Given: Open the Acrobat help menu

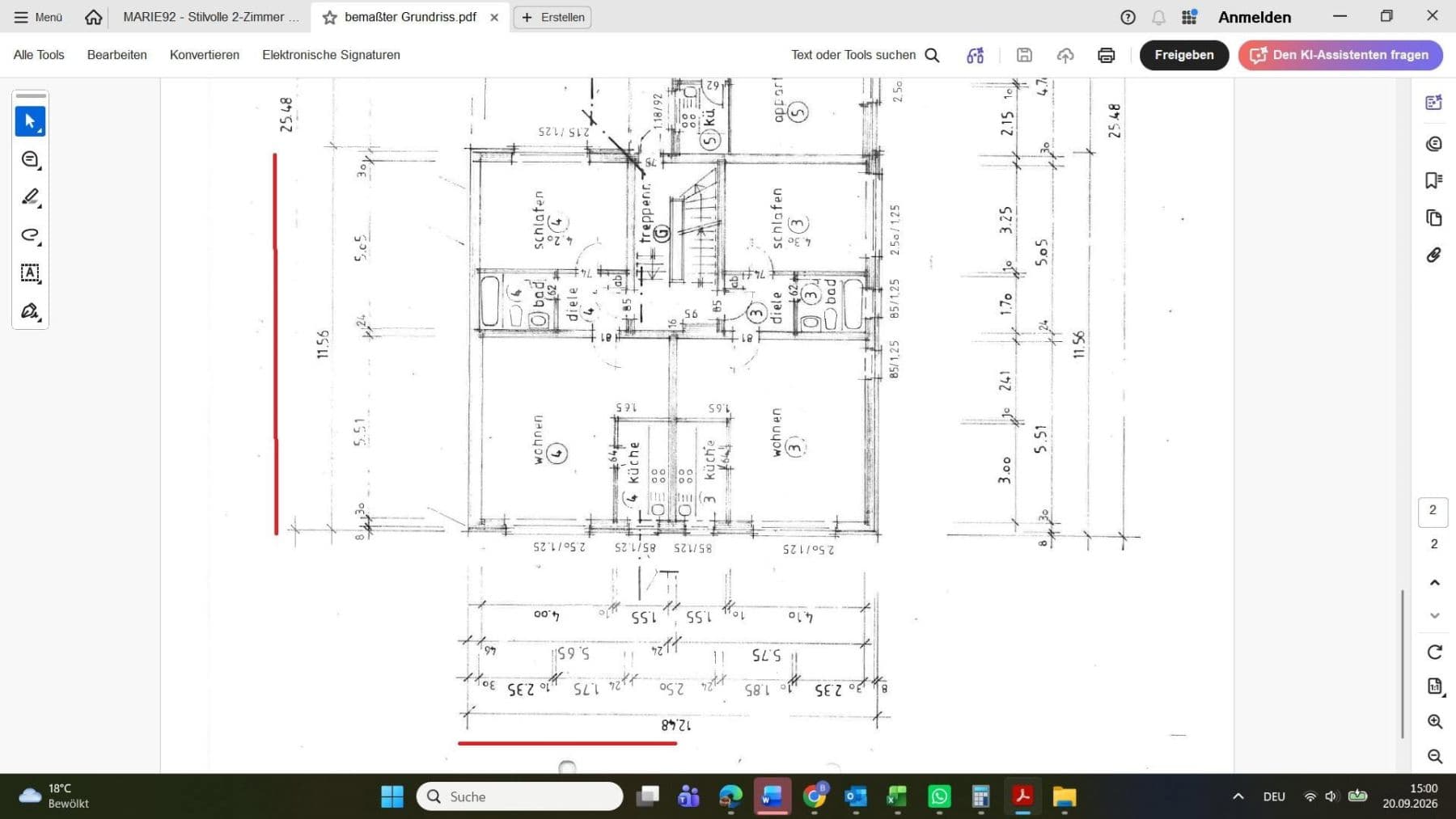Looking at the screenshot, I should click(1128, 17).
